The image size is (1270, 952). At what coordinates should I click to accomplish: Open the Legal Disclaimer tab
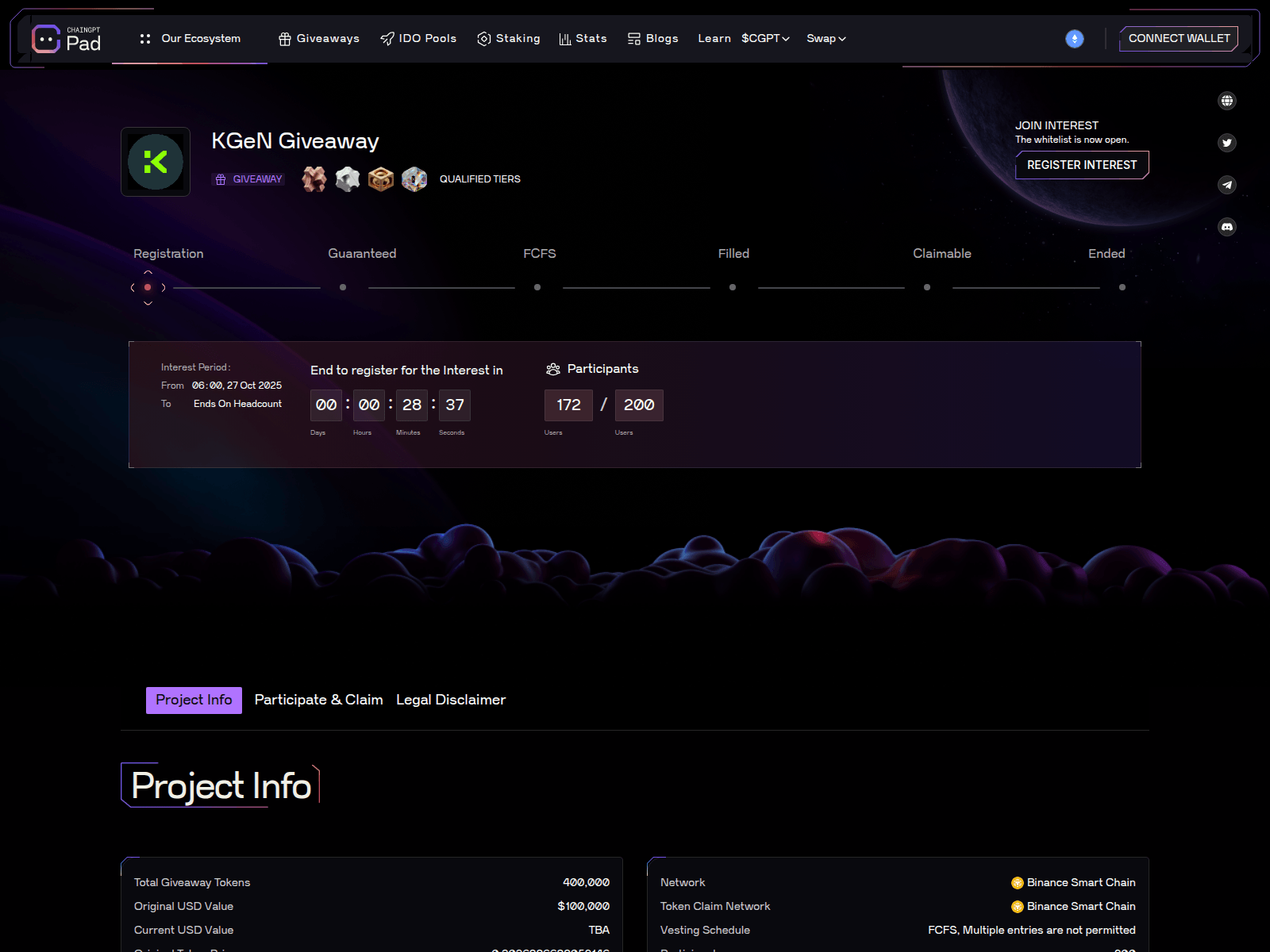pos(451,700)
